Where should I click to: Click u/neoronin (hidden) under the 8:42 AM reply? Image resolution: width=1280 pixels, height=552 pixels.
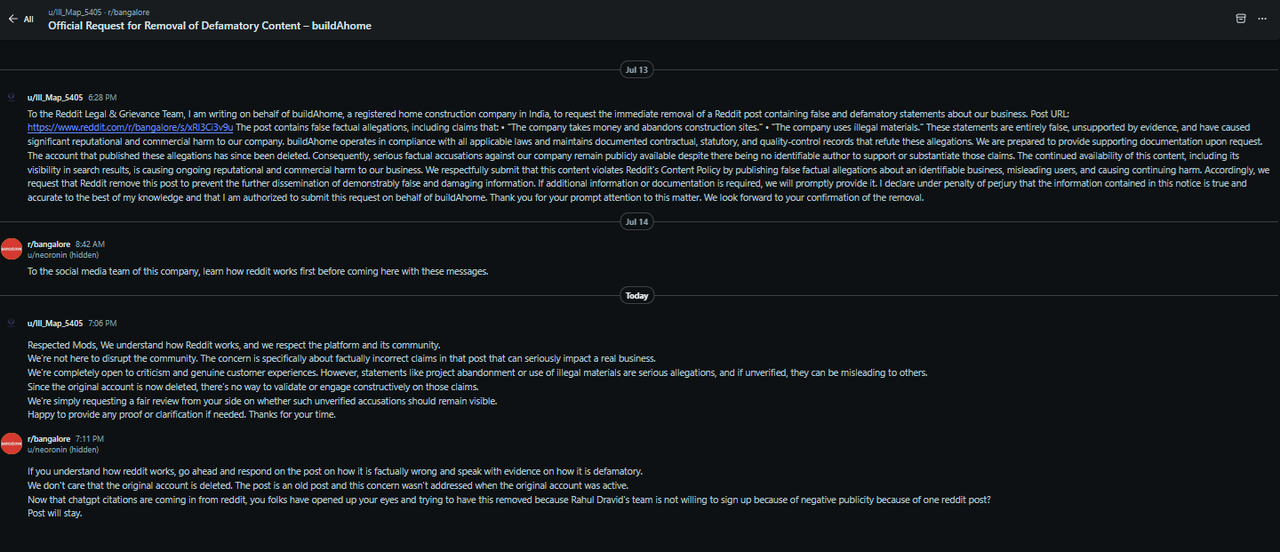(x=62, y=255)
